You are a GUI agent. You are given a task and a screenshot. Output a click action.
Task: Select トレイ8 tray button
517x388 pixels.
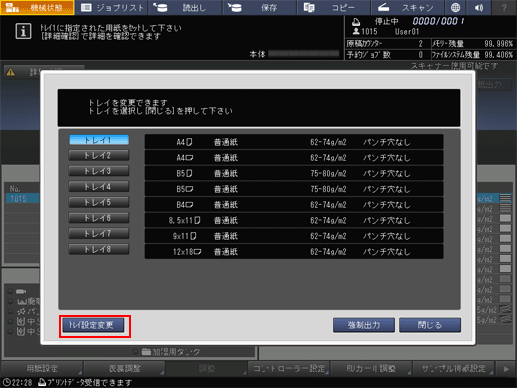pyautogui.click(x=99, y=249)
